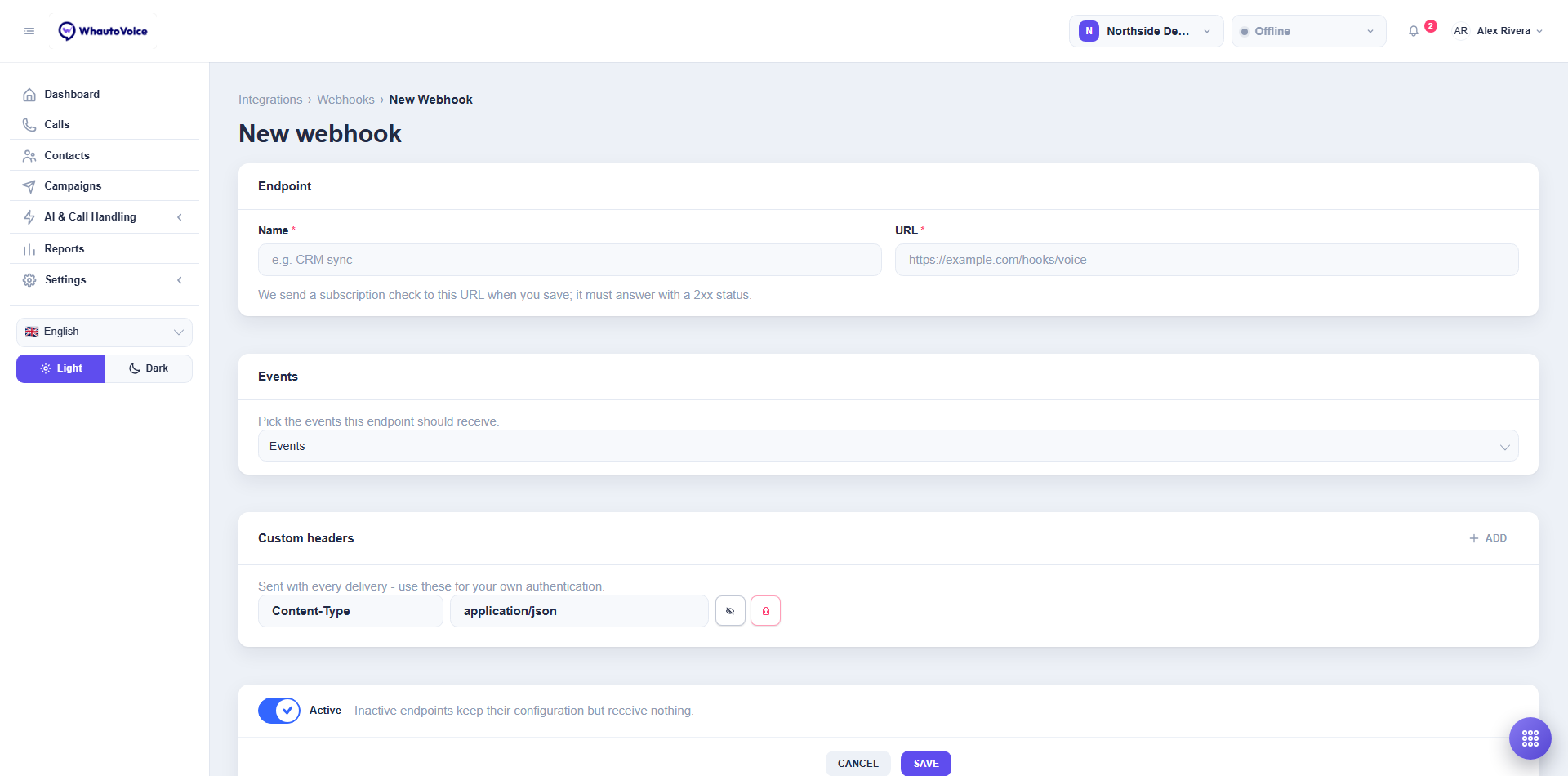Open the floating apps grid button
The image size is (1568, 776).
tap(1530, 738)
